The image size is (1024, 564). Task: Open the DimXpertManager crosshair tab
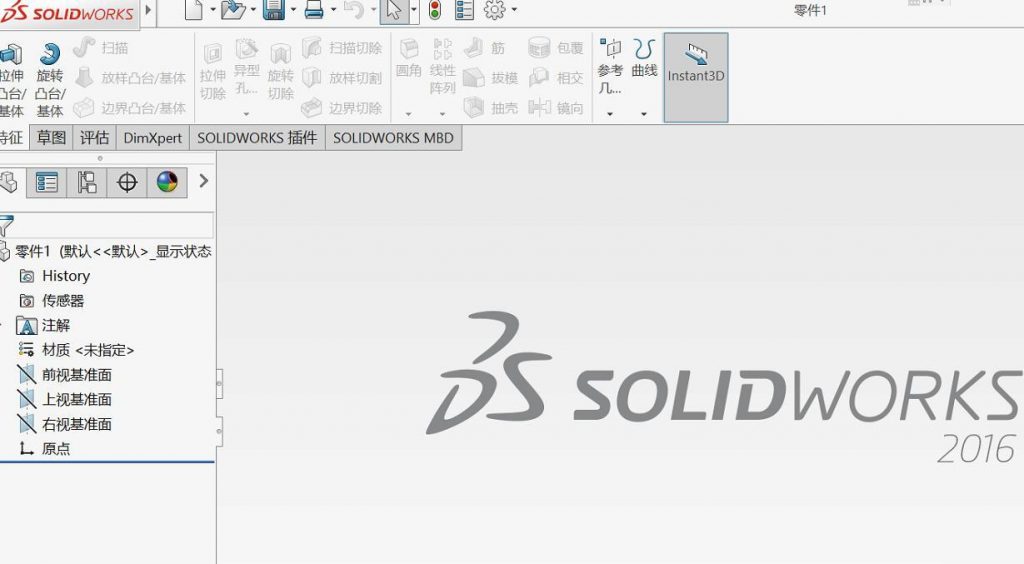(127, 182)
